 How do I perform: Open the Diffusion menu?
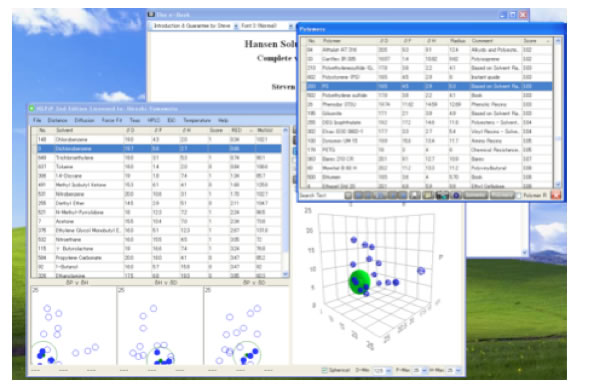(84, 120)
